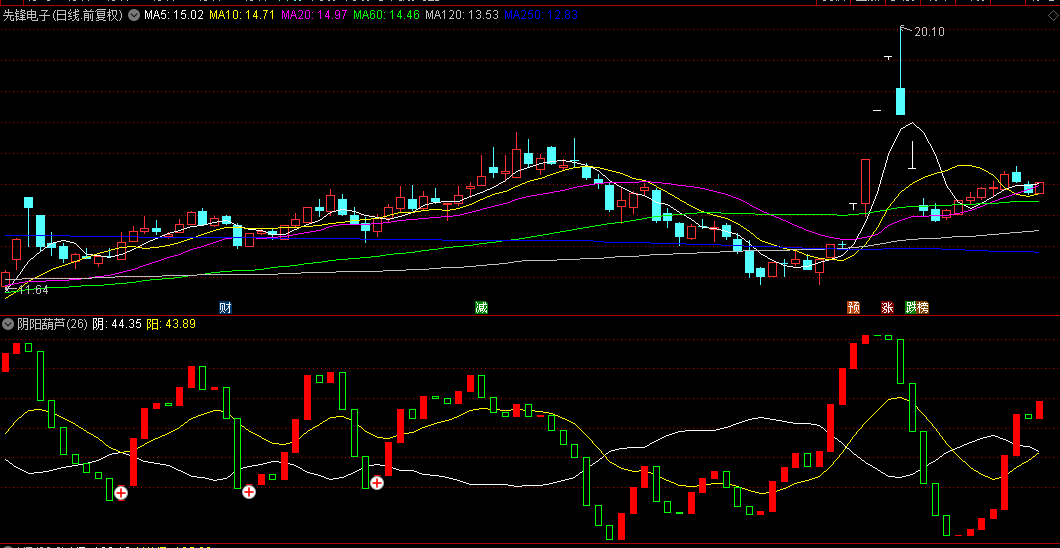Viewport: 1060px width, 548px height.
Task: Select the MA120: 13.53 label
Action: point(462,14)
